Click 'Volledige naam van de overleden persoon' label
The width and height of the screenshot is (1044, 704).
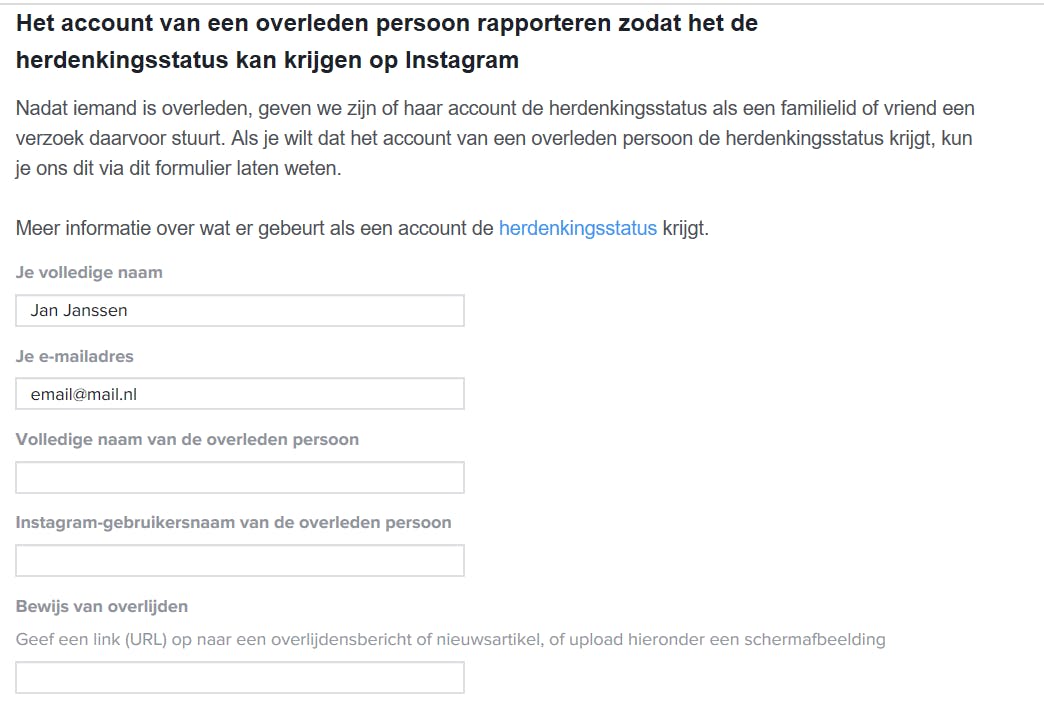pyautogui.click(x=187, y=439)
